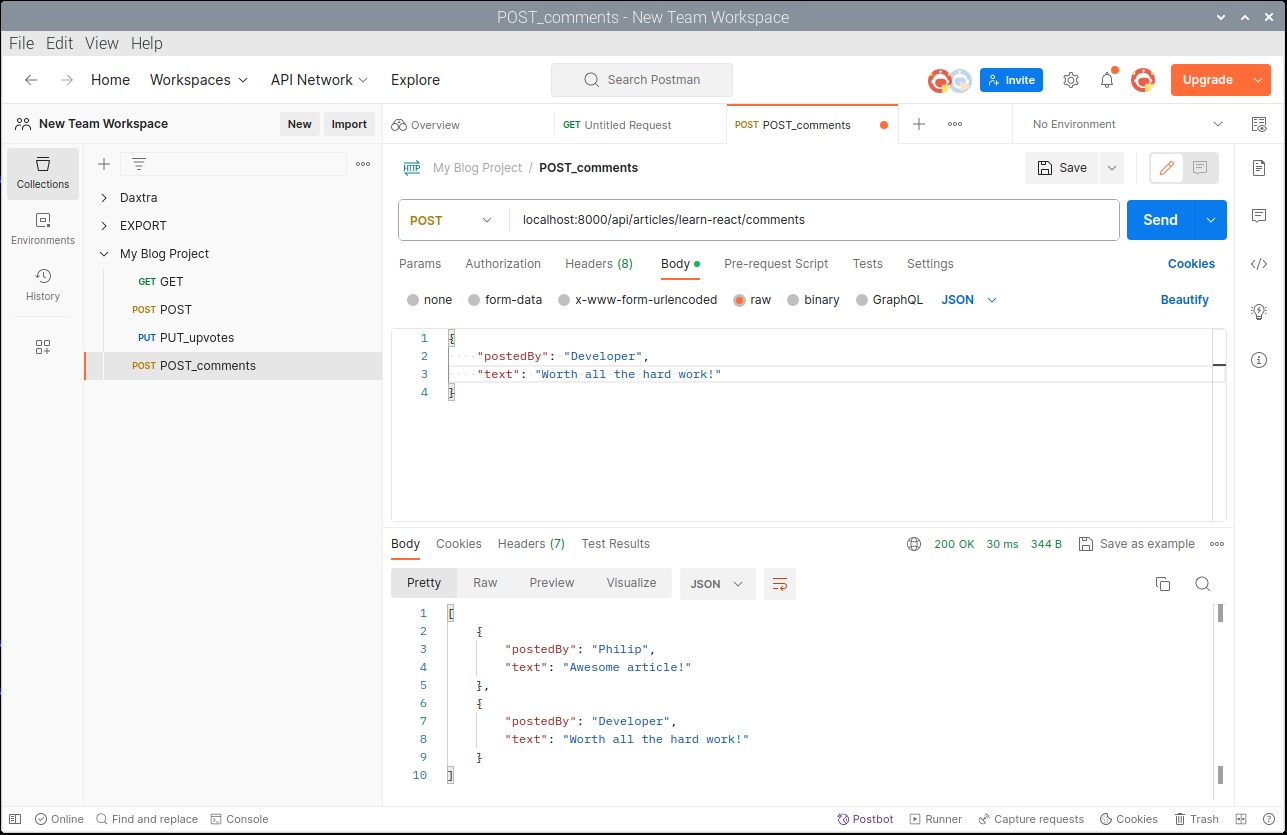Expand the Daxtra collection
Screen dimensions: 1287x835
pyautogui.click(x=104, y=198)
